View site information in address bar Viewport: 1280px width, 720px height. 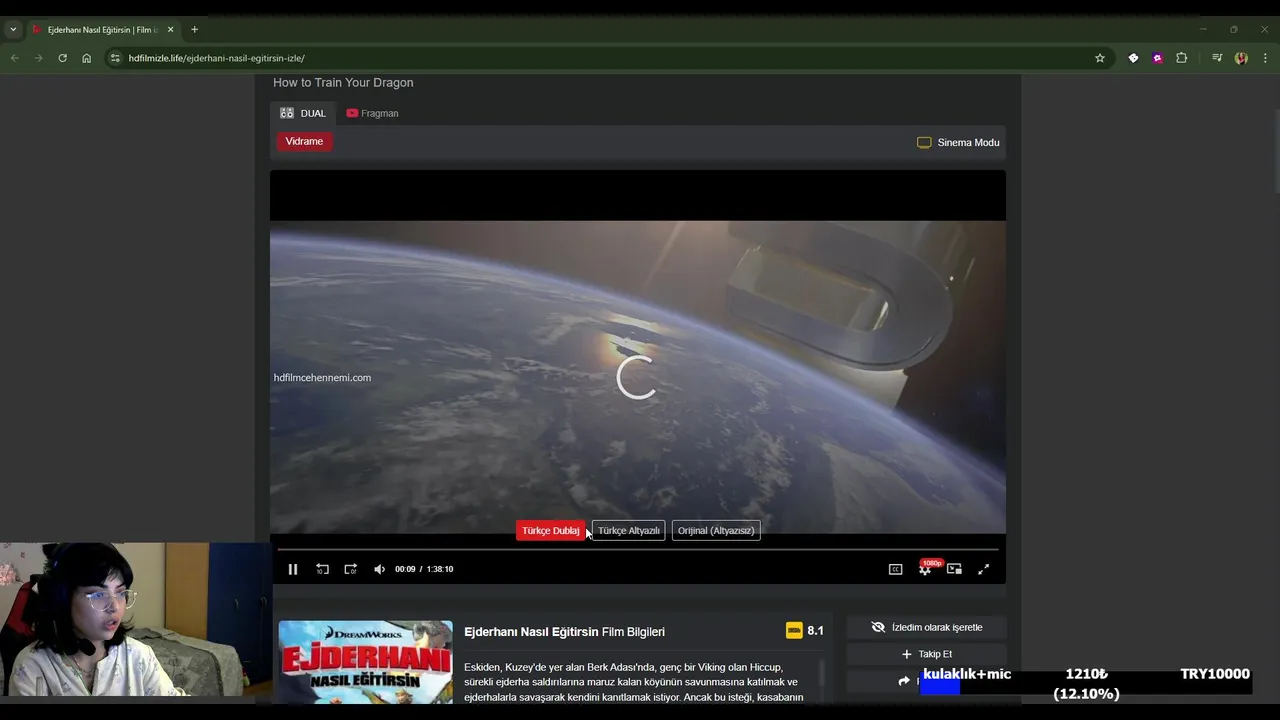115,58
